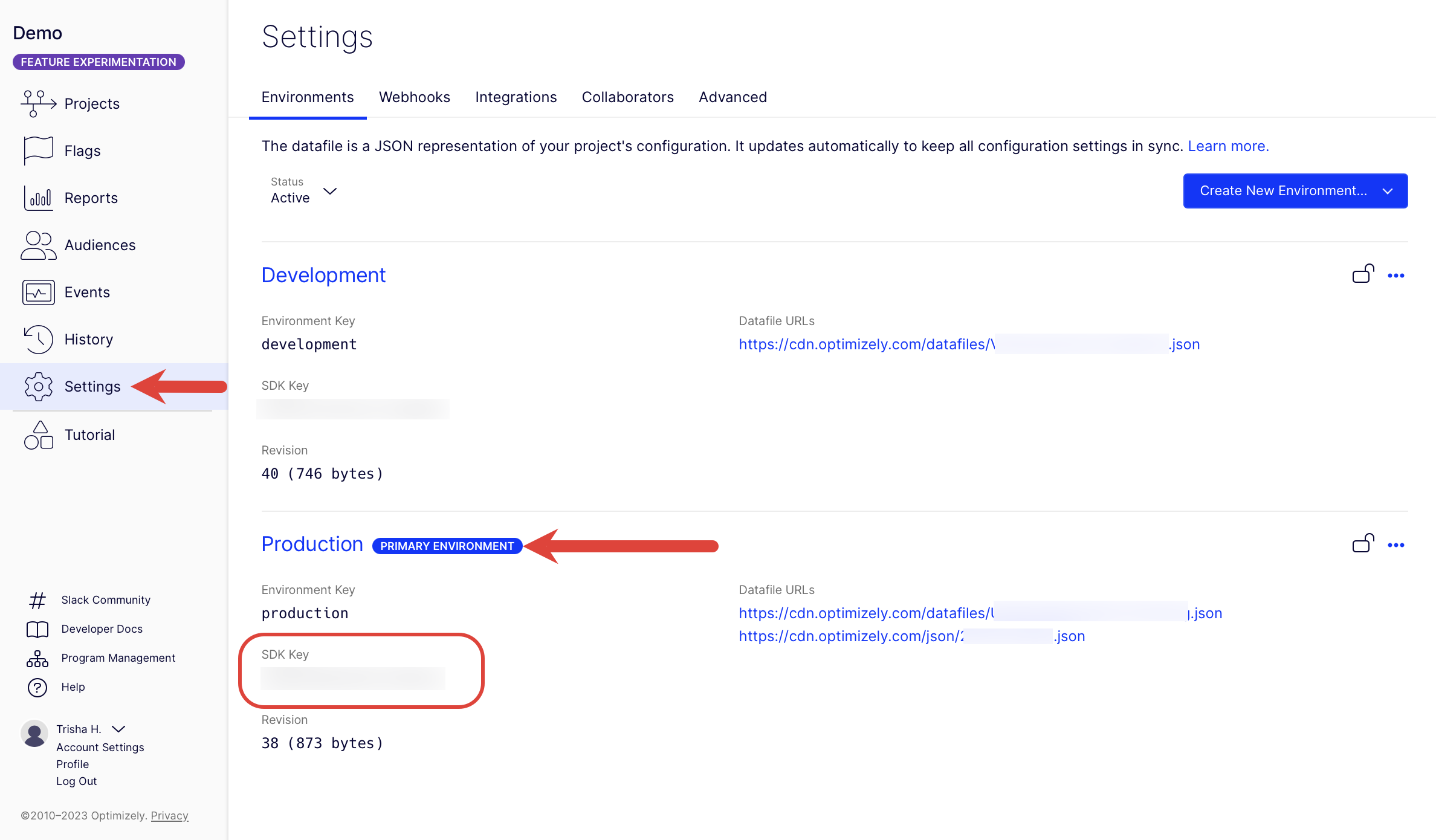The width and height of the screenshot is (1436, 840).
Task: Open the Integrations settings tab
Action: tap(517, 97)
